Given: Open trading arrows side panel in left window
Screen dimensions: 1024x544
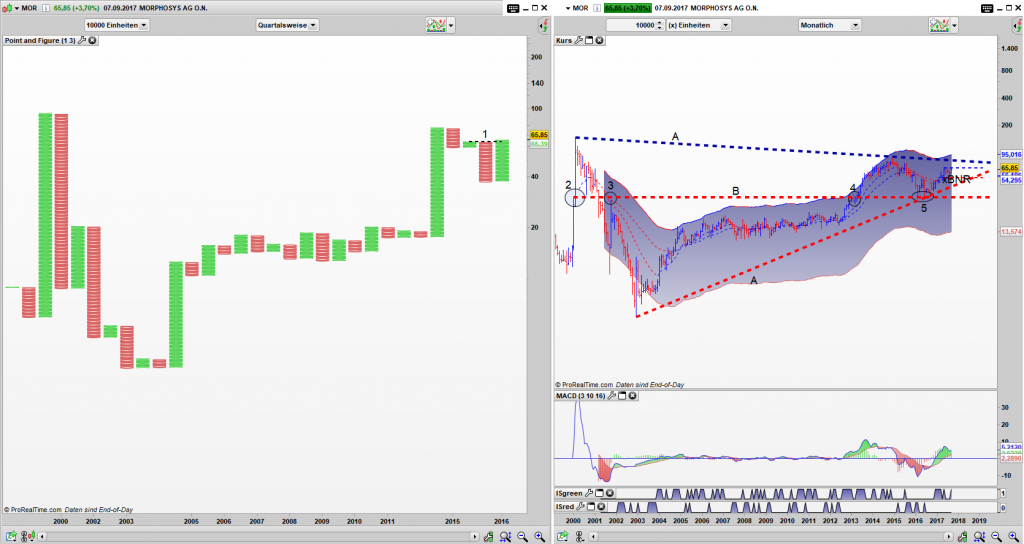Looking at the screenshot, I should [543, 25].
